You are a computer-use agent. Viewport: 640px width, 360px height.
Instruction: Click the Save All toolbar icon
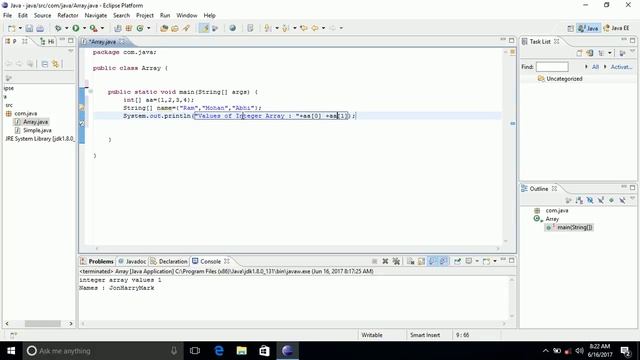[x=40, y=28]
